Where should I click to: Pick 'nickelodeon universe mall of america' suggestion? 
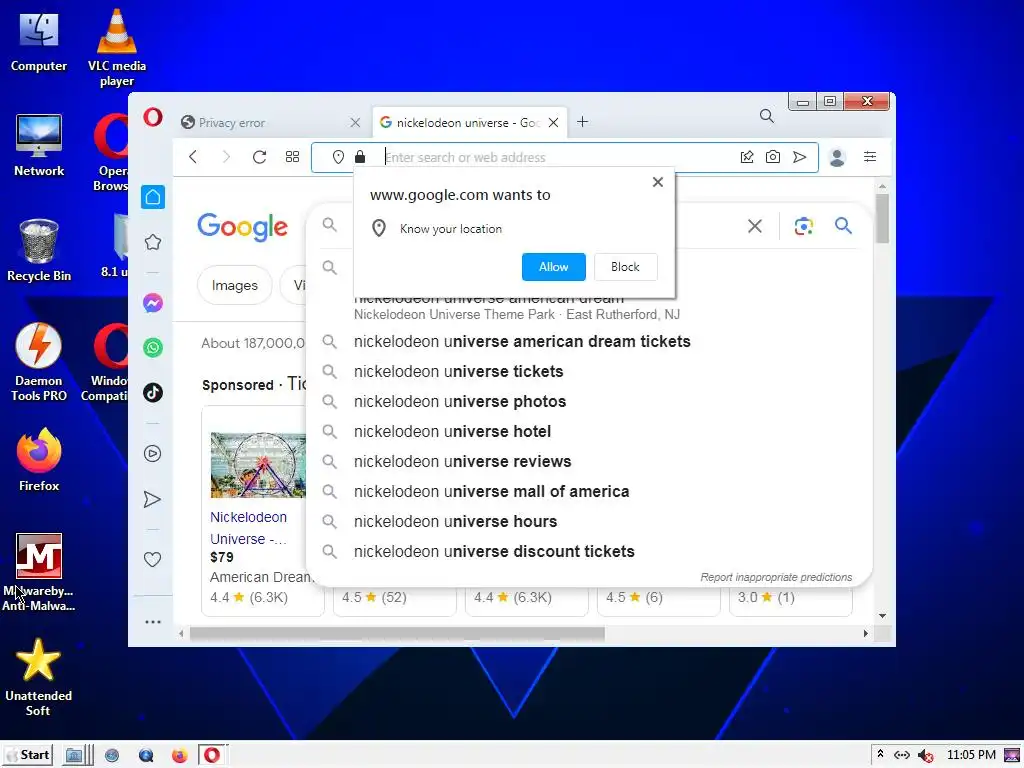click(588, 492)
